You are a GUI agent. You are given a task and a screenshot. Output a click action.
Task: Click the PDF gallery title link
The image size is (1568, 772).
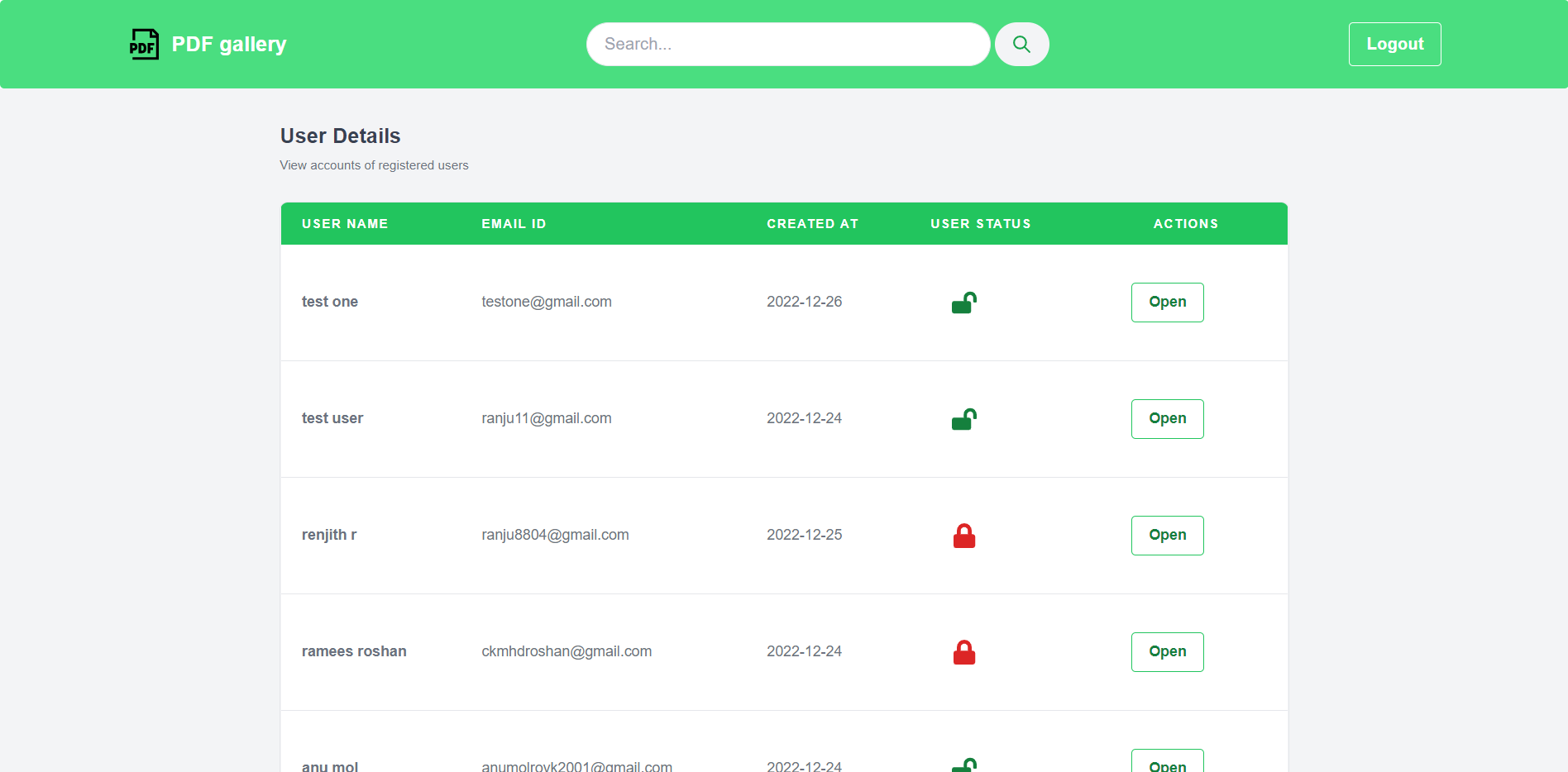click(229, 45)
